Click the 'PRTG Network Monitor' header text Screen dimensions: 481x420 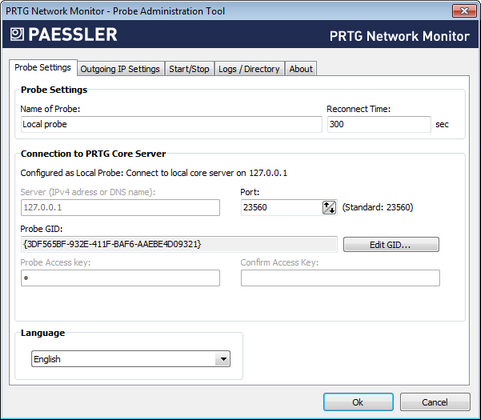click(399, 36)
